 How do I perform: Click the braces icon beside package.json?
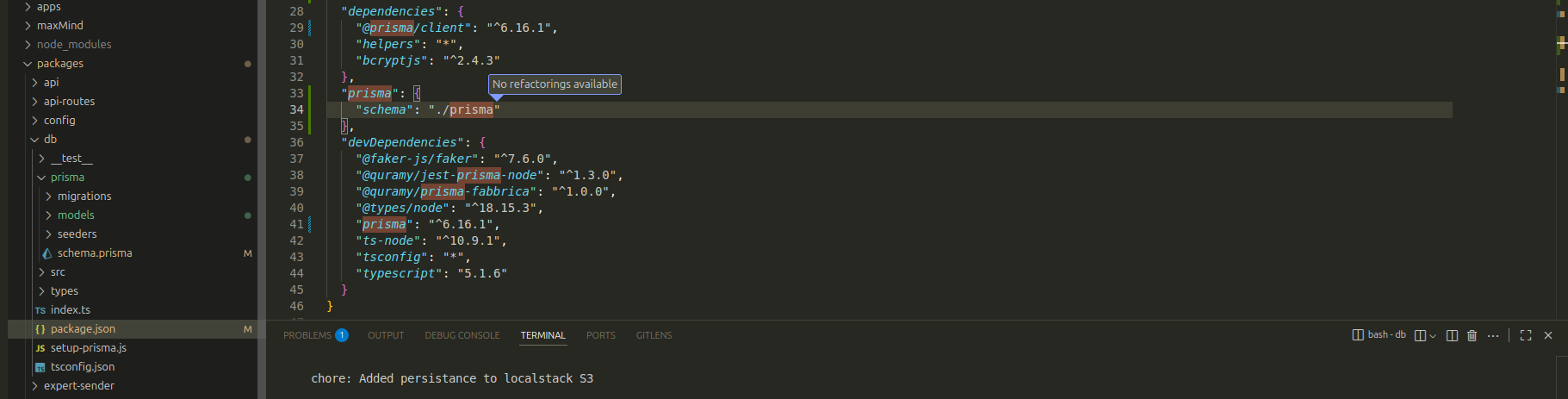(40, 329)
